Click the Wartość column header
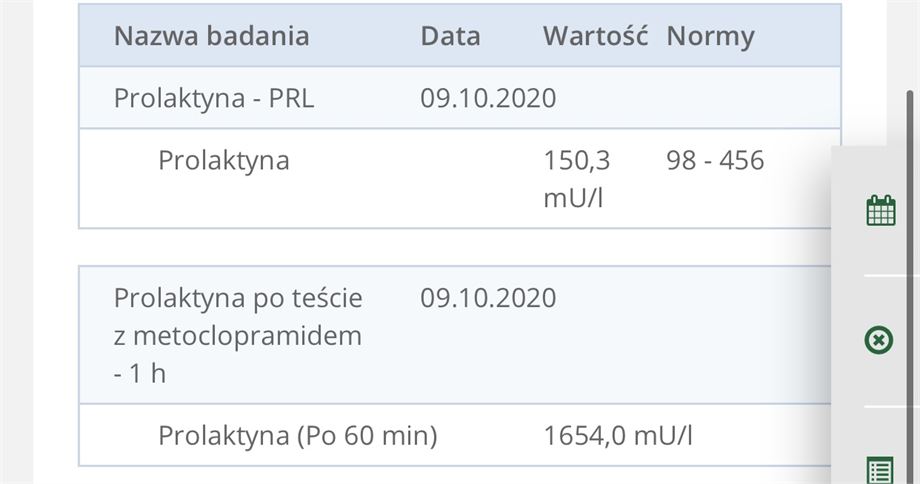Image resolution: width=920 pixels, height=484 pixels. point(595,36)
